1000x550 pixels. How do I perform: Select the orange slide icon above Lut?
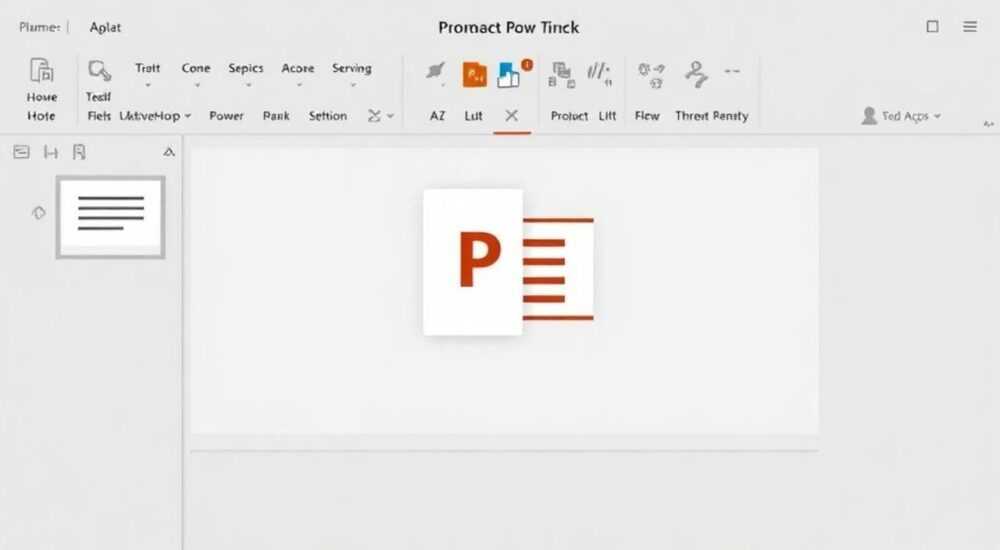[474, 75]
